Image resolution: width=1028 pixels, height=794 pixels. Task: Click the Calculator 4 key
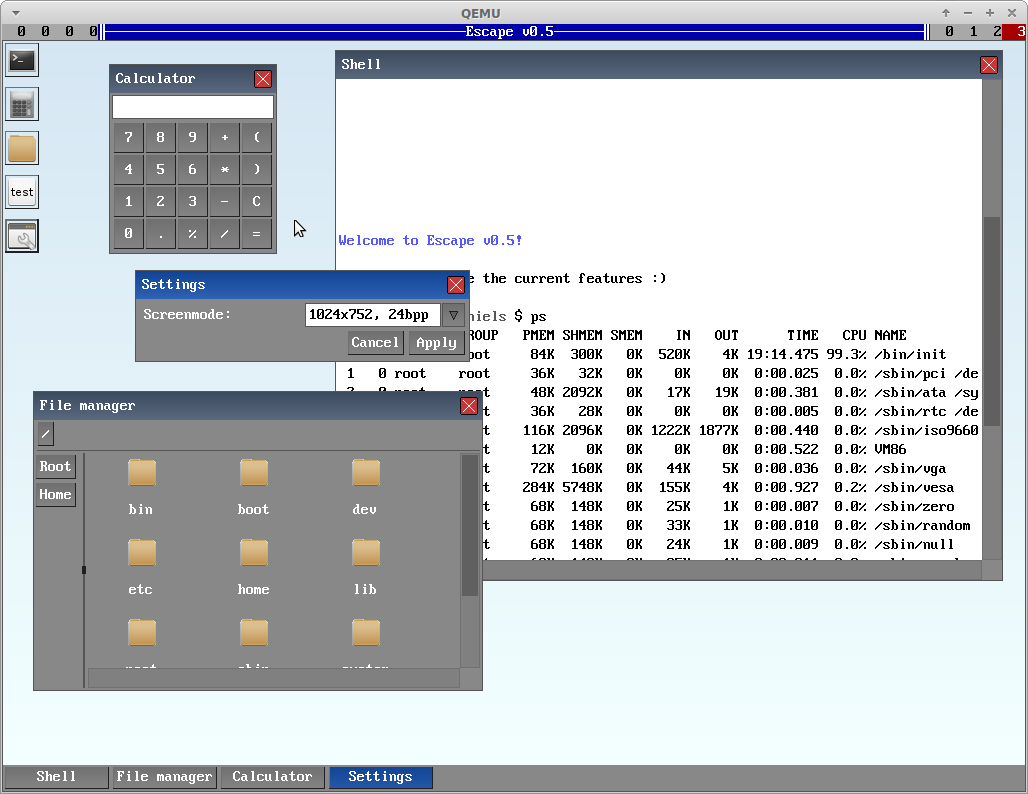(128, 169)
